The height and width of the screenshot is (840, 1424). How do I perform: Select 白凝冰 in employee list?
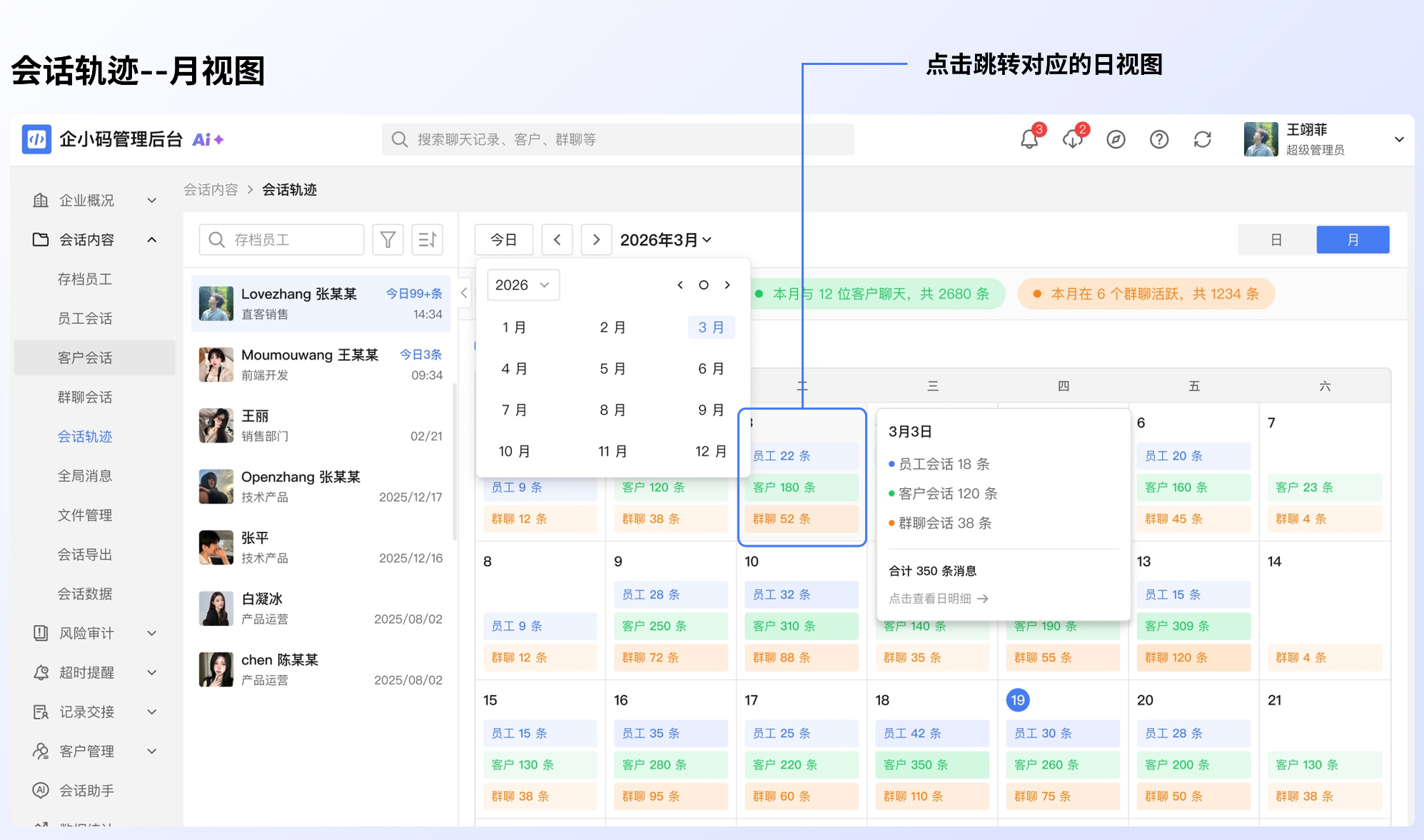point(321,608)
